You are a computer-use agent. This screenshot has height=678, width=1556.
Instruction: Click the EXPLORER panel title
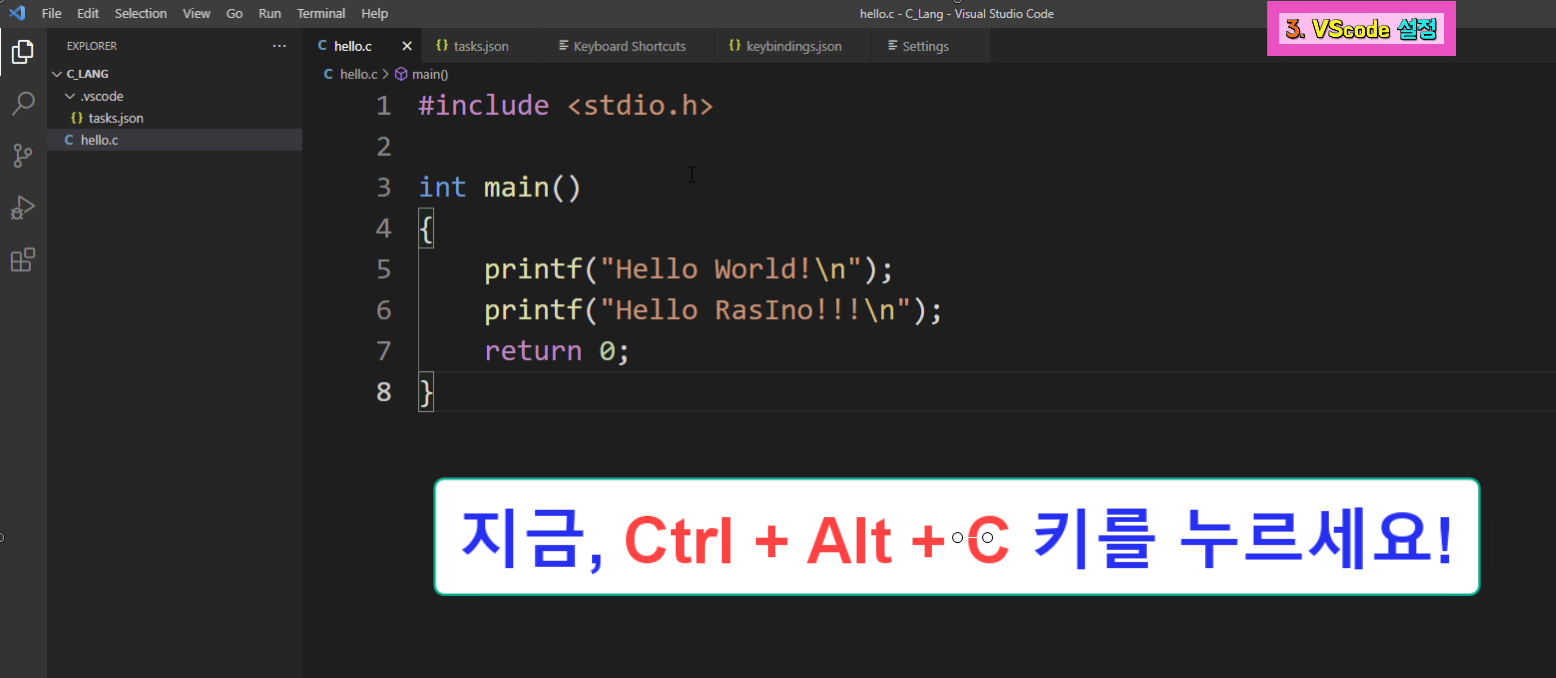pos(92,46)
